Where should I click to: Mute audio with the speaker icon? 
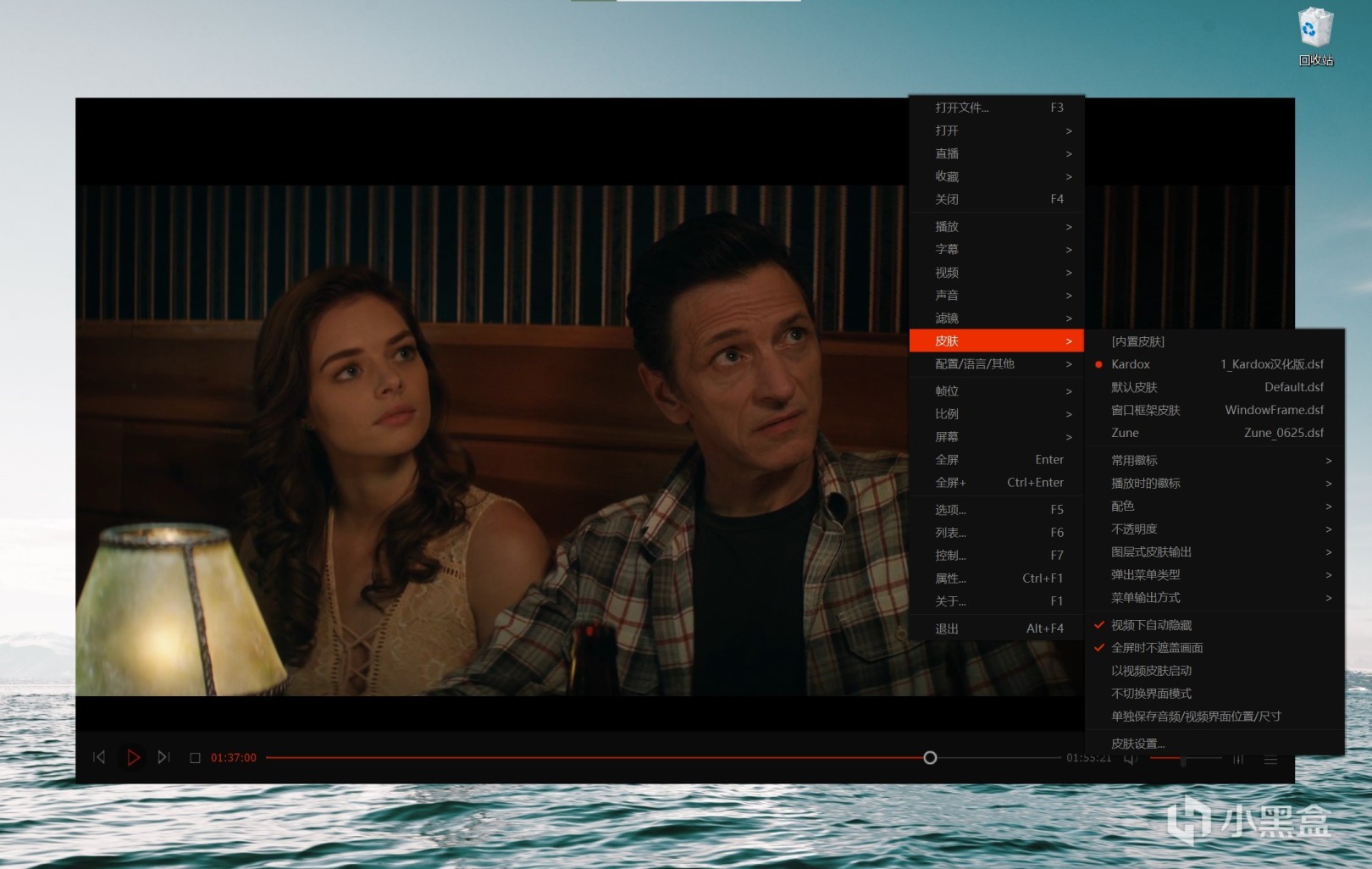click(x=1131, y=759)
